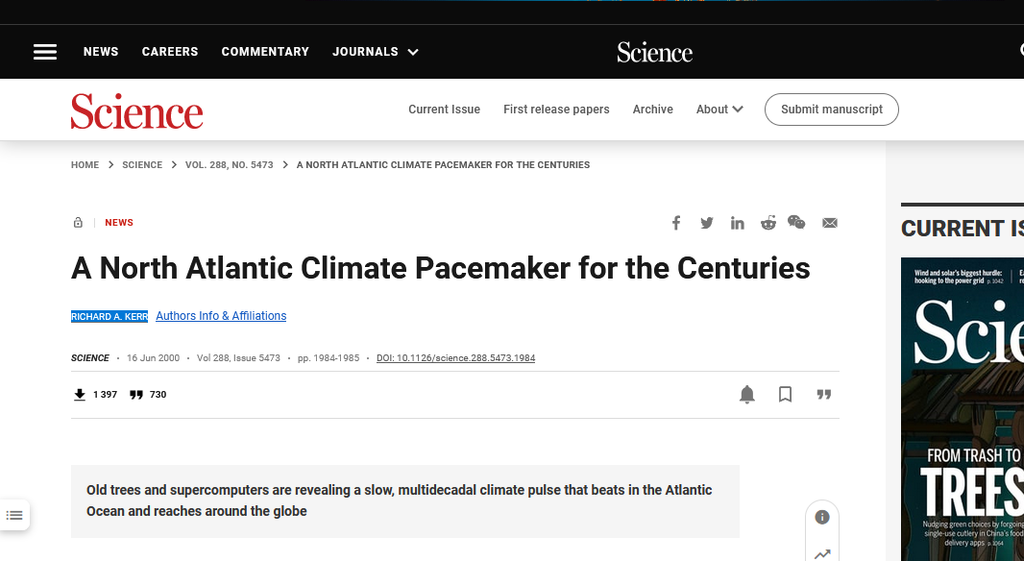The width and height of the screenshot is (1024, 561).
Task: Open the current issue cover thumbnail
Action: point(963,409)
